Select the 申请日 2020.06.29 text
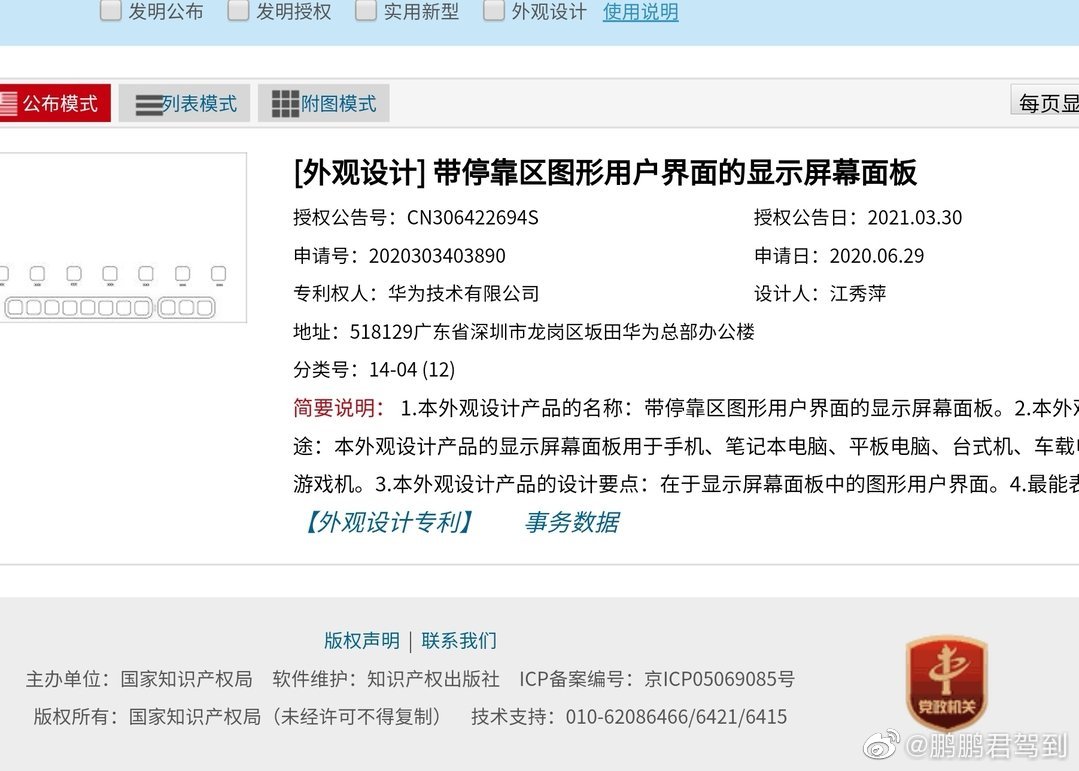Screen dimensions: 1079x771 [x=839, y=255]
